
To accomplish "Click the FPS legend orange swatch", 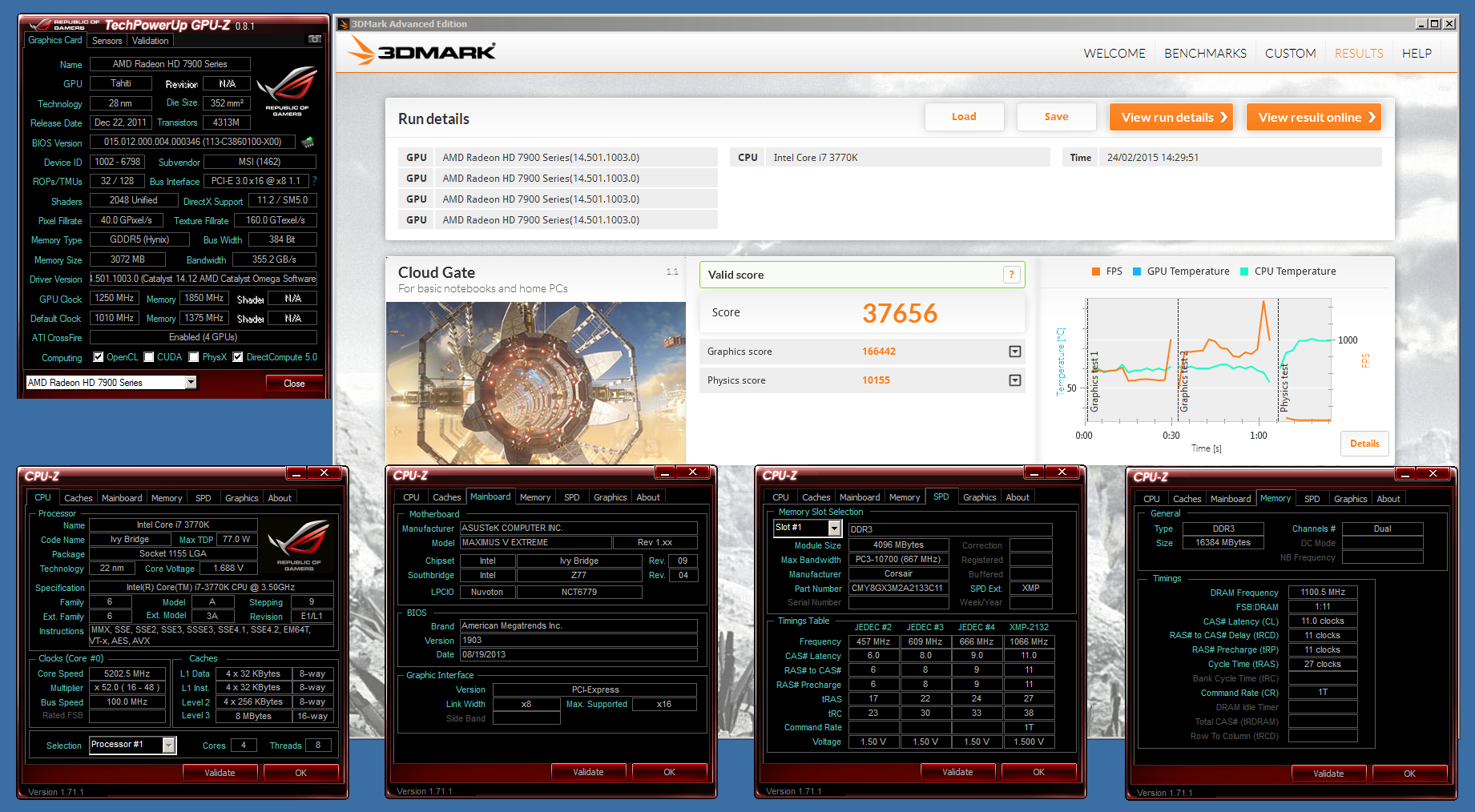I will tap(1095, 271).
